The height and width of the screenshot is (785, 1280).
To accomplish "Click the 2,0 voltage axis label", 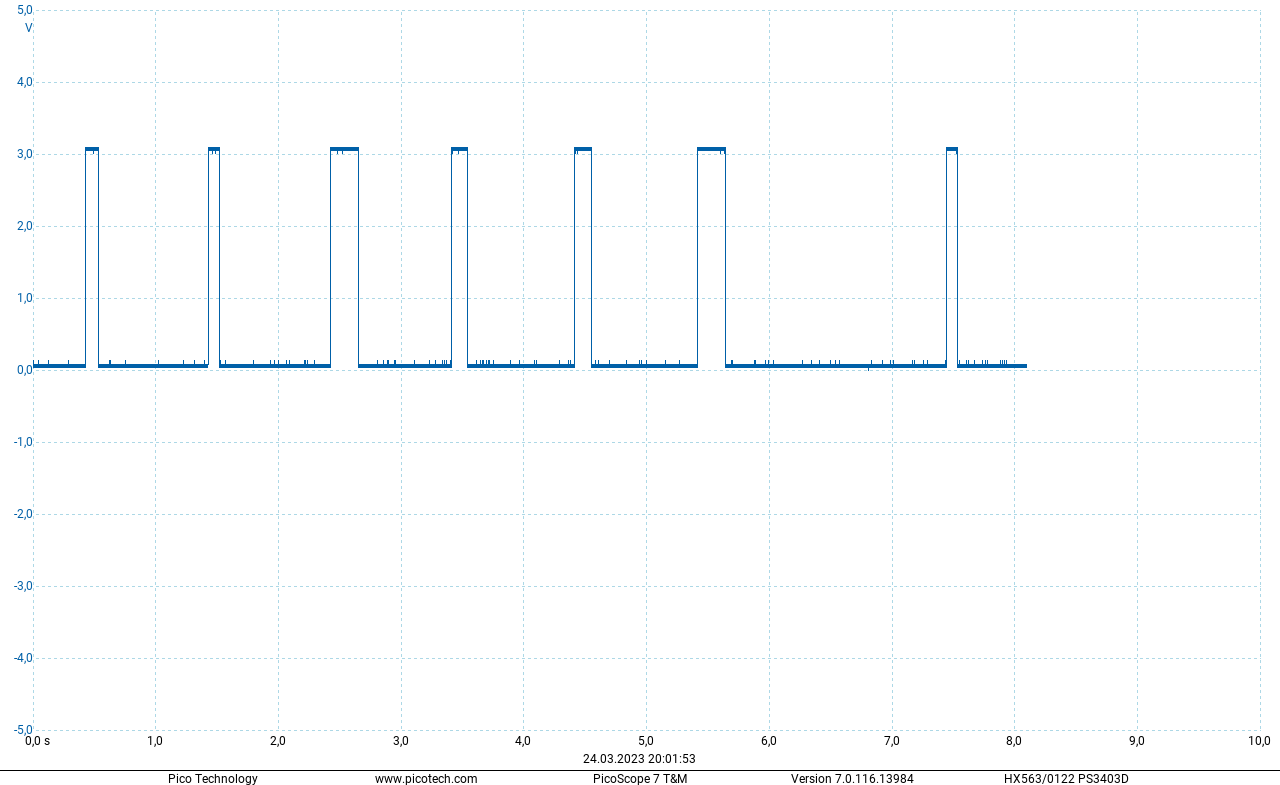I will coord(25,226).
